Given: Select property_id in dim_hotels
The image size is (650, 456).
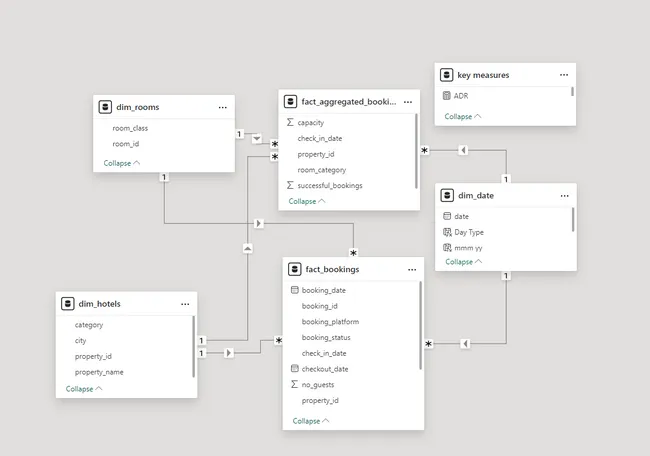Looking at the screenshot, I should tap(93, 356).
